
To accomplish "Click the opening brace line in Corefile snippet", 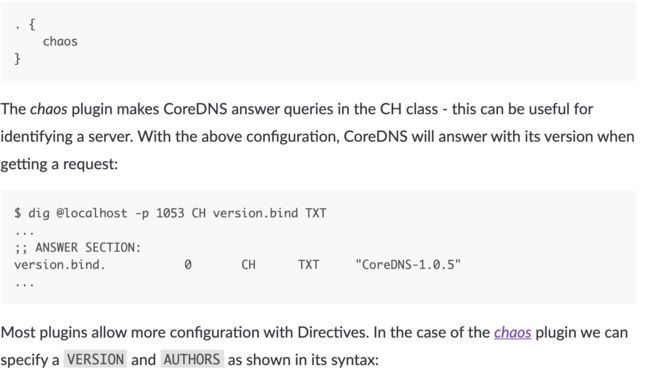I will [x=25, y=24].
